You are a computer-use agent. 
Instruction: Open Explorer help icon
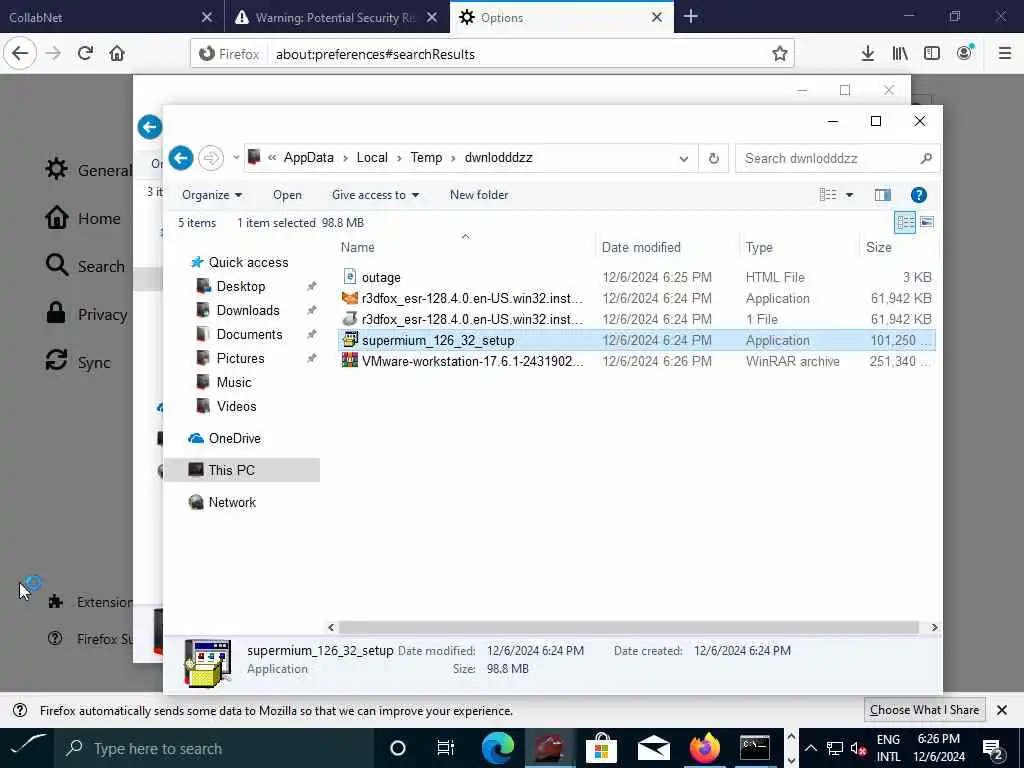pyautogui.click(x=918, y=195)
